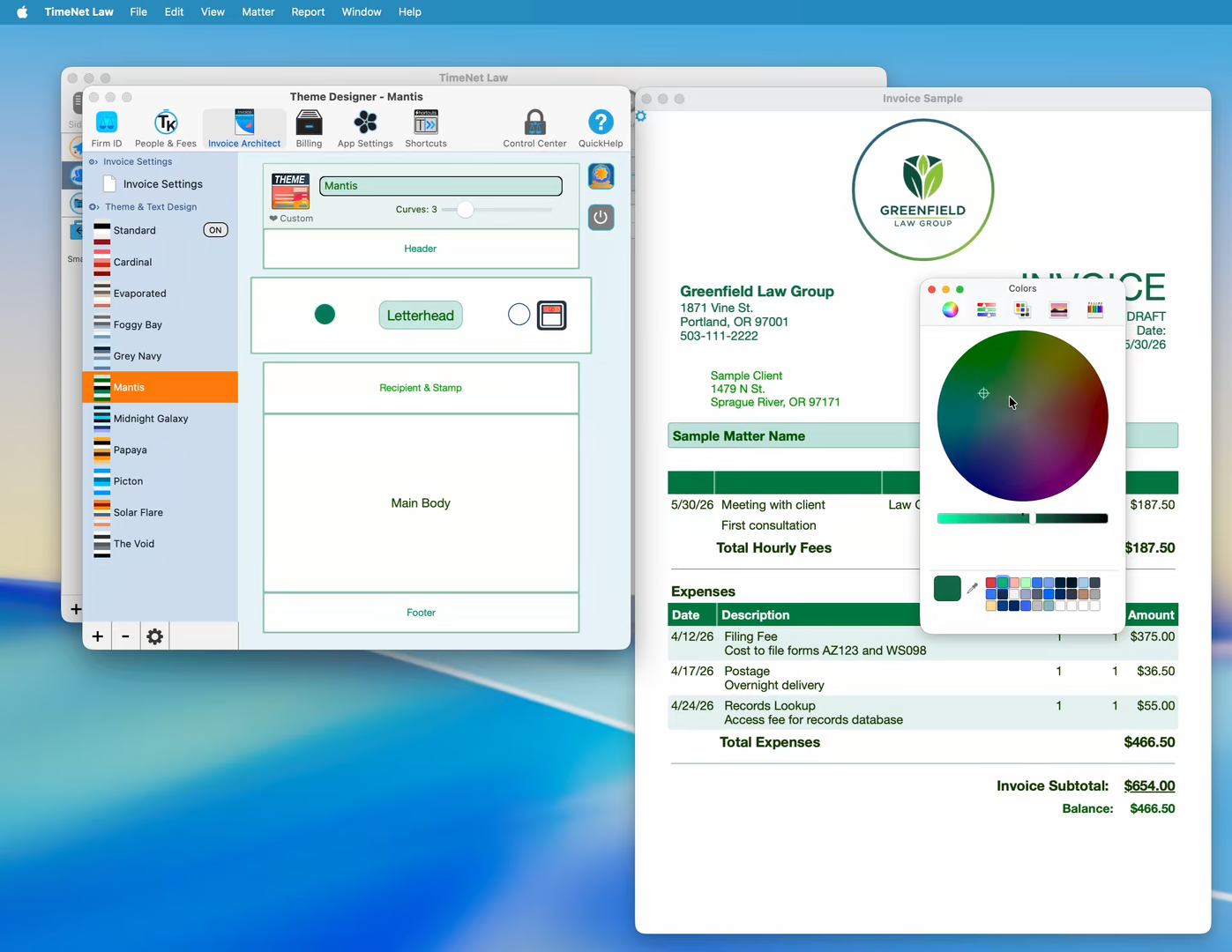Click the Header section block

421,249
